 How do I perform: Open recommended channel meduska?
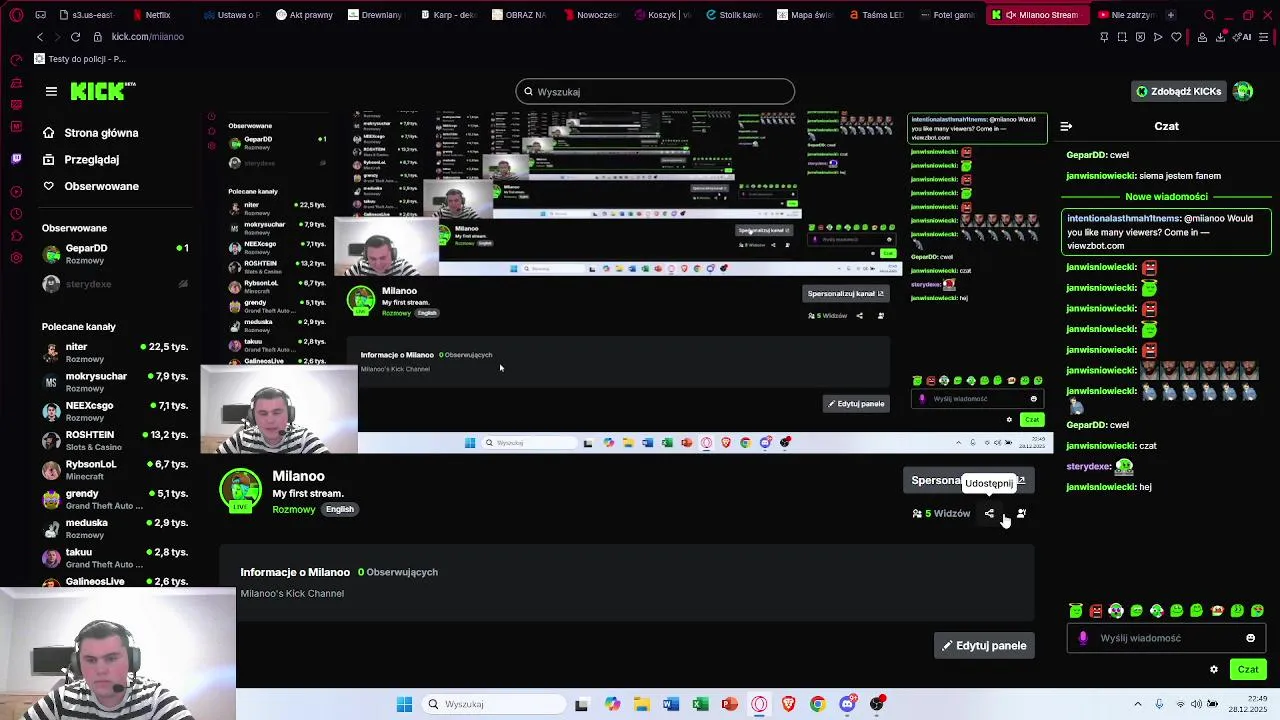(115, 528)
